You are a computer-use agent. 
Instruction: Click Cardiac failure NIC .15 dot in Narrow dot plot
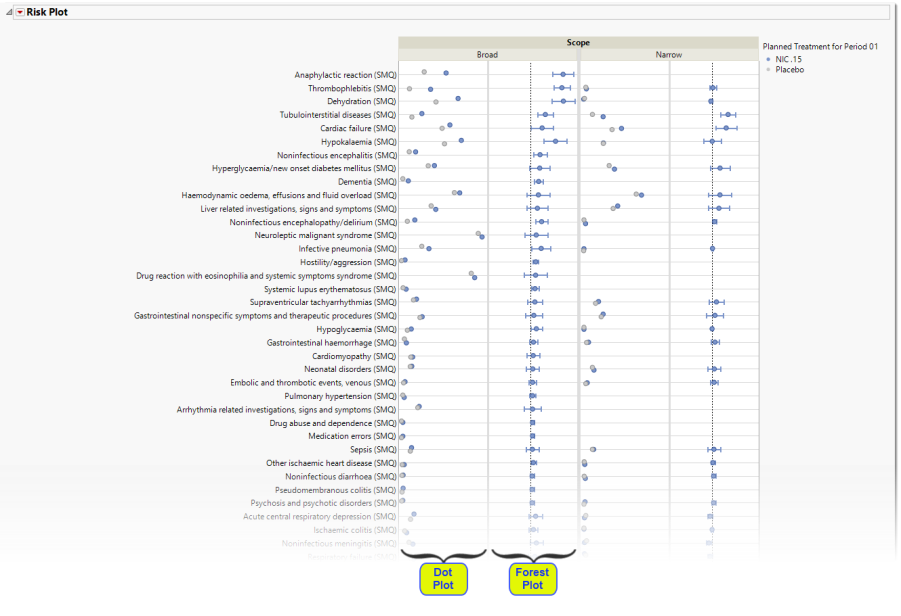622,129
